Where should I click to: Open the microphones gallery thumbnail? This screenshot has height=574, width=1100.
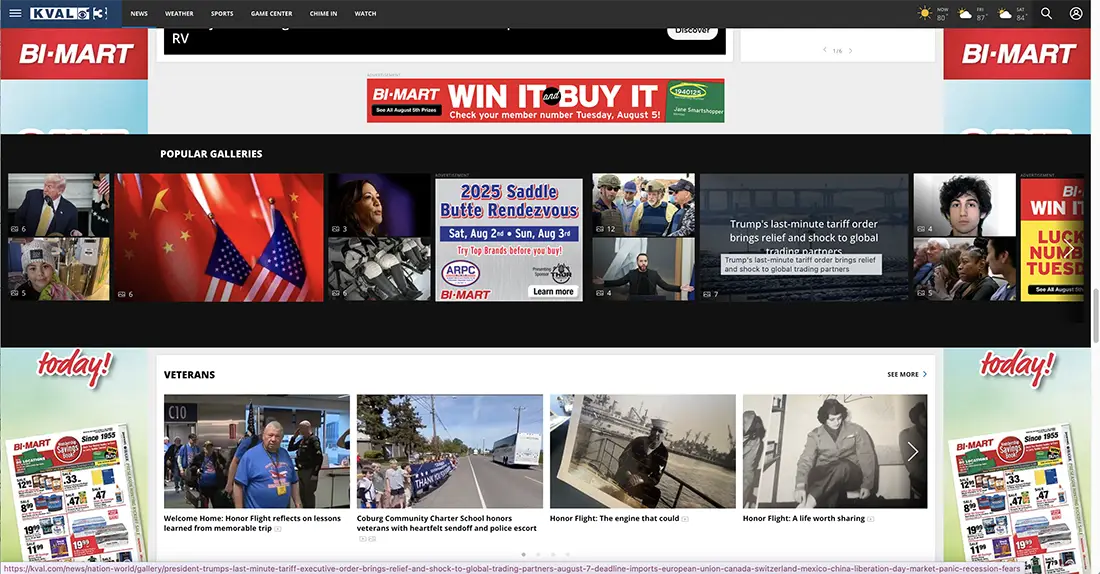[x=380, y=269]
